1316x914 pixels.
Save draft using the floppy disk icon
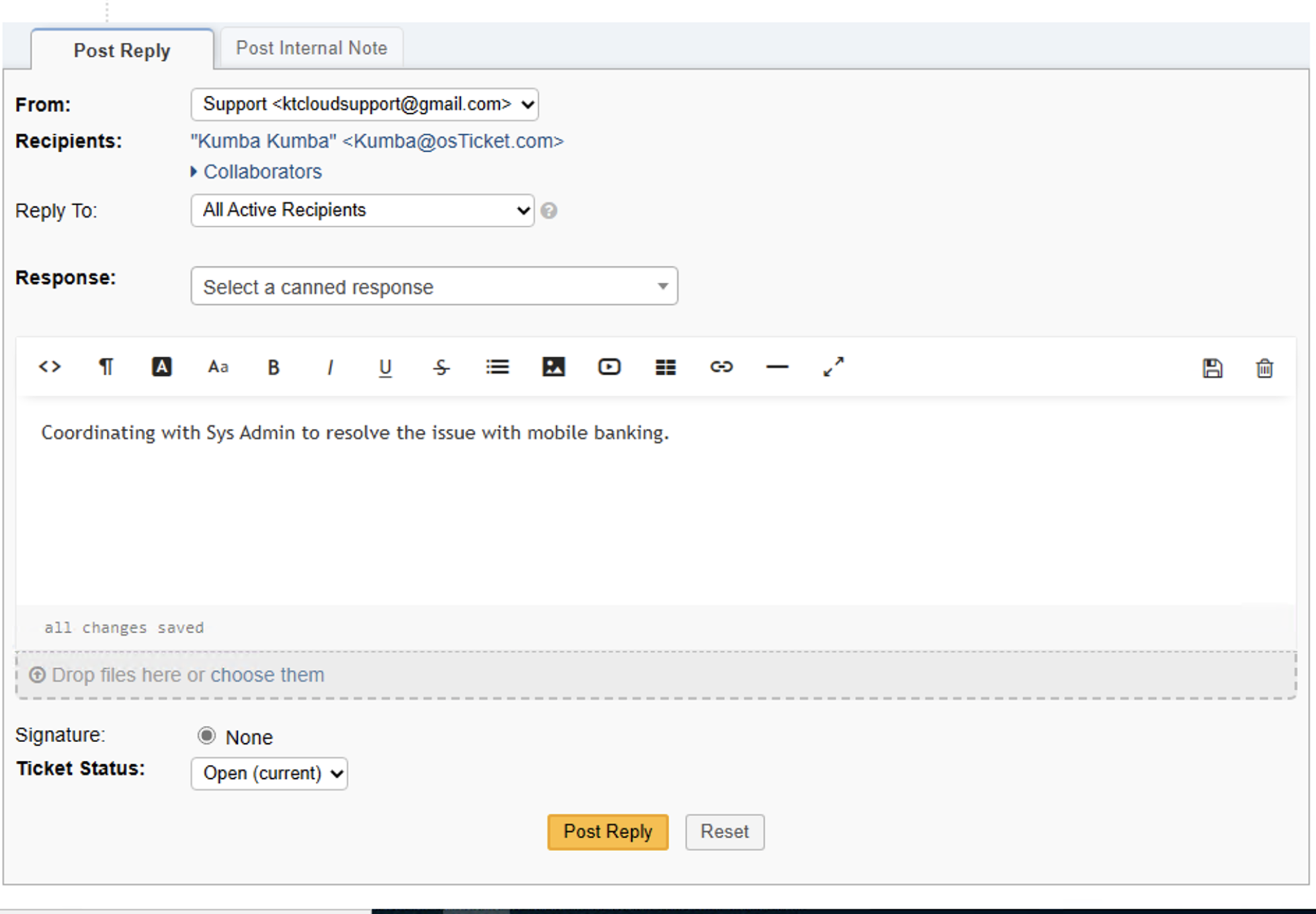coord(1212,368)
